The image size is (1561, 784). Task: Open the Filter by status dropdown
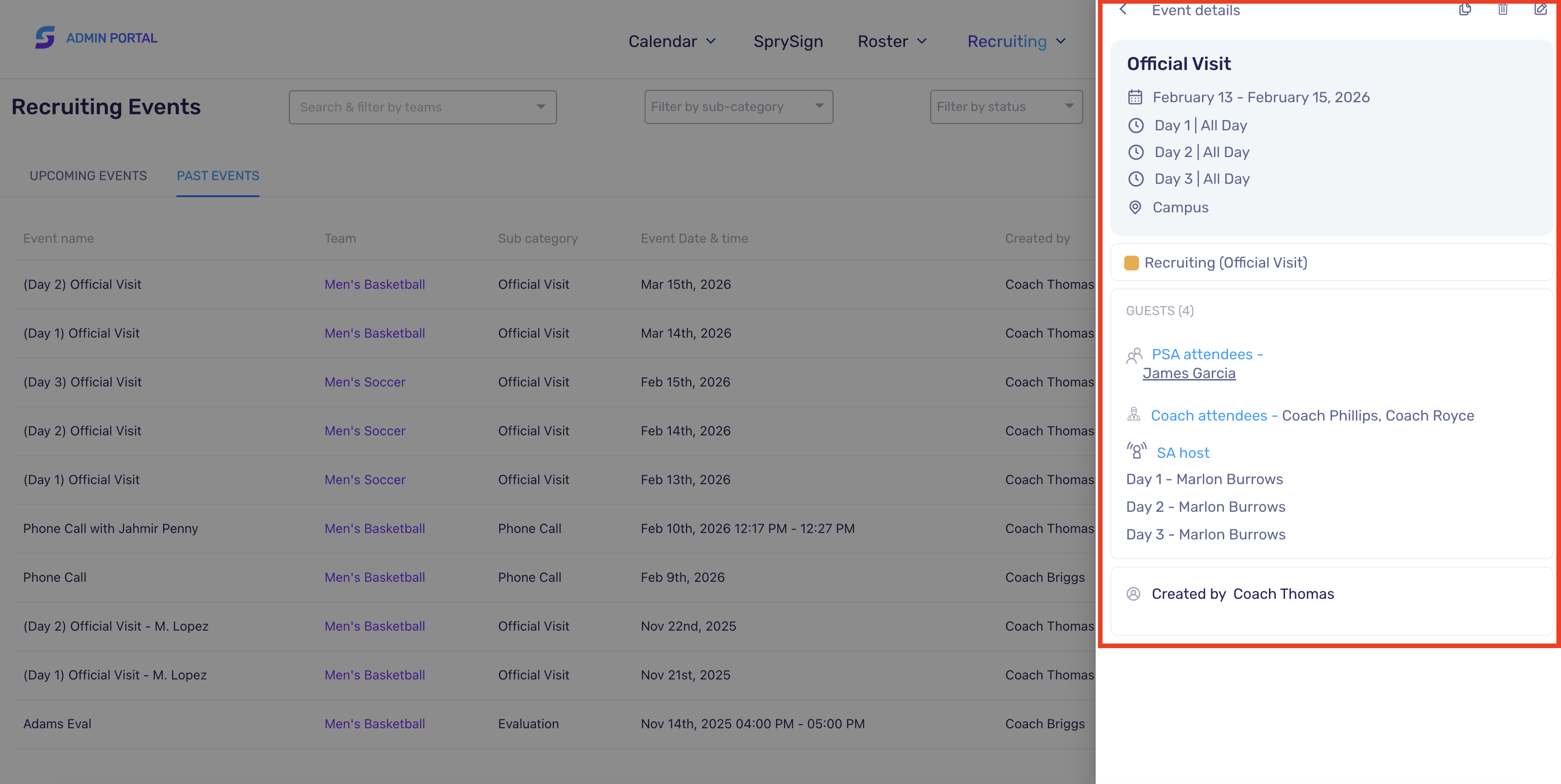tap(1006, 106)
